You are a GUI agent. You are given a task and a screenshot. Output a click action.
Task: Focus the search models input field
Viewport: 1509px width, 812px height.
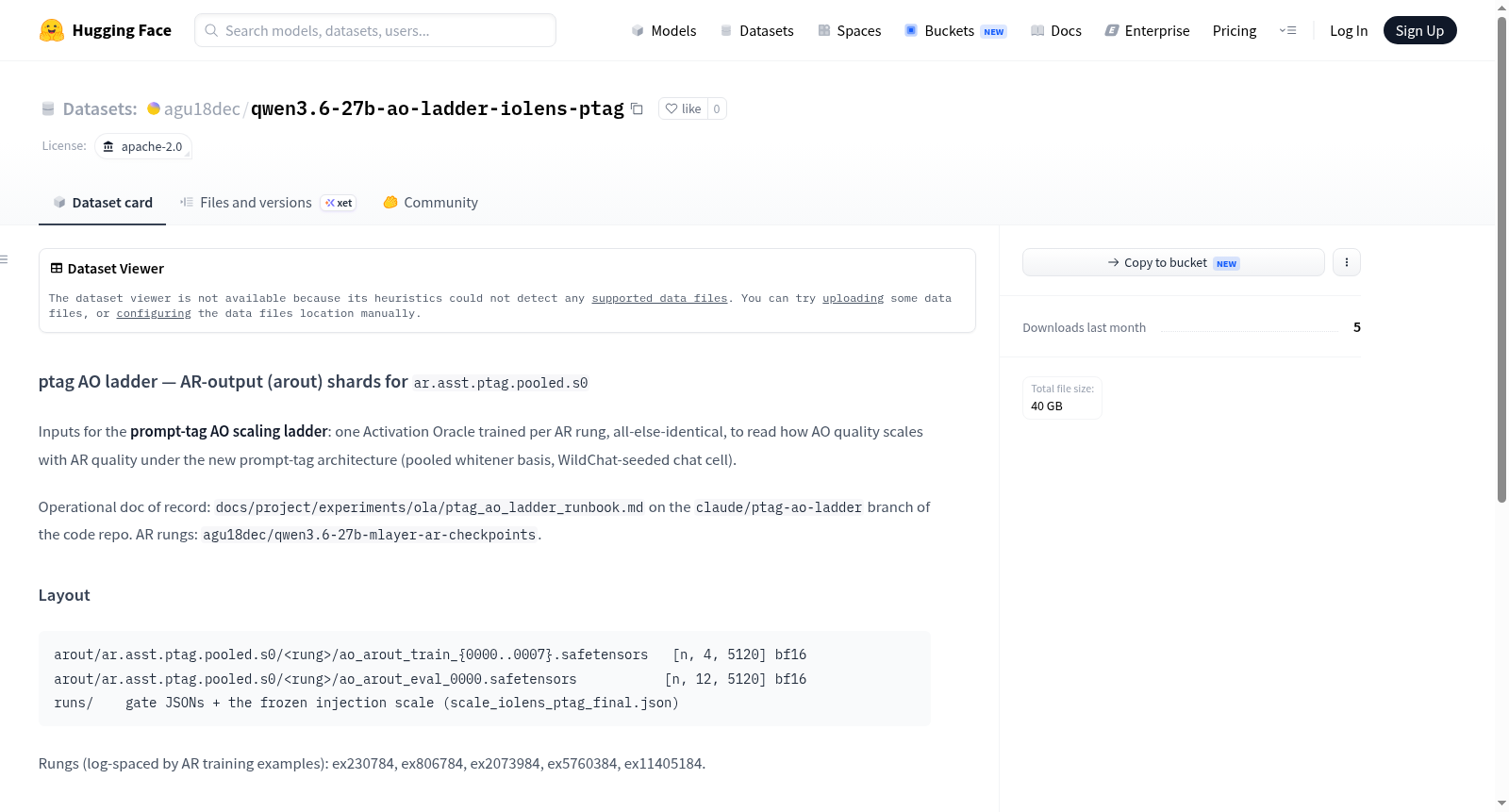pyautogui.click(x=375, y=30)
